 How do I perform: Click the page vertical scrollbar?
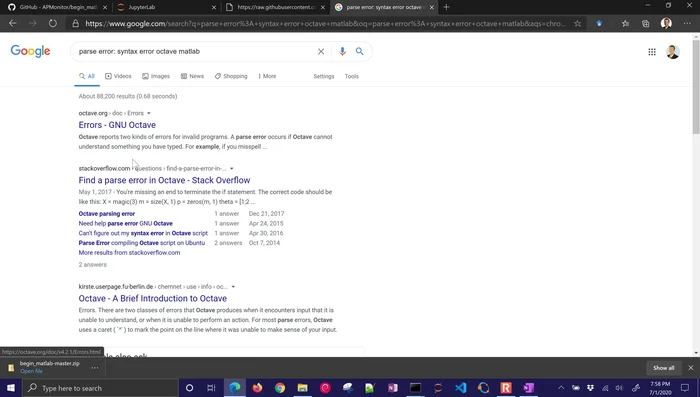pos(696,87)
